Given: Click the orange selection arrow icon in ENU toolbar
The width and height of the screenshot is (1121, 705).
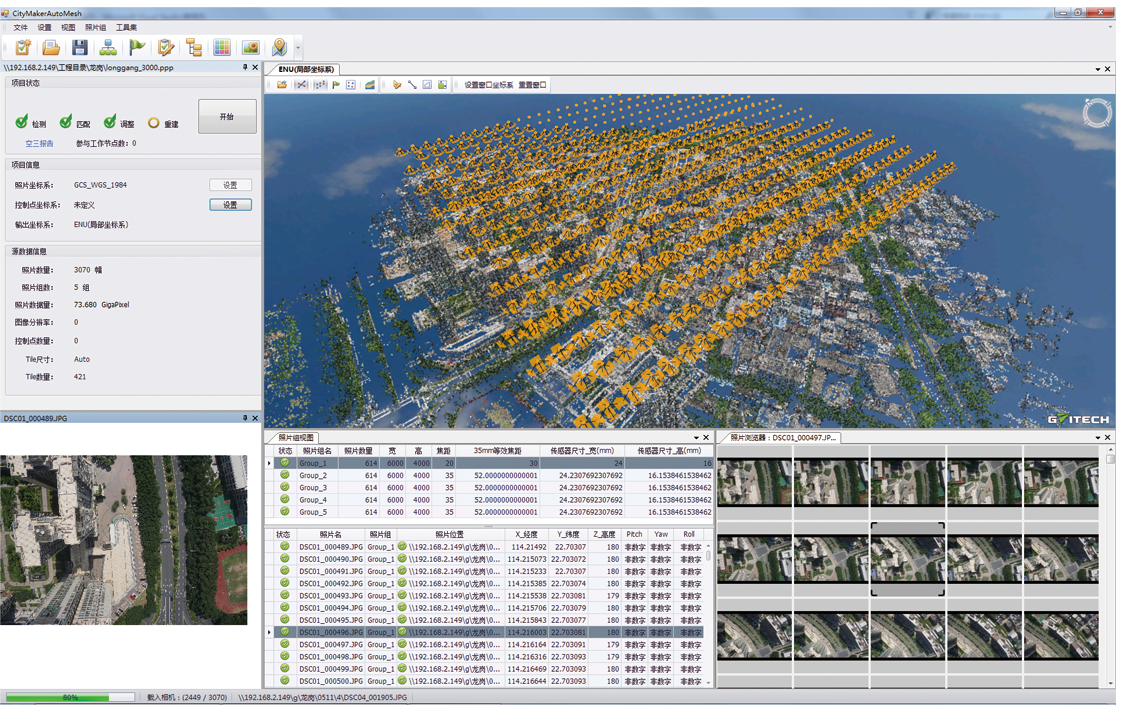Looking at the screenshot, I should [x=397, y=84].
